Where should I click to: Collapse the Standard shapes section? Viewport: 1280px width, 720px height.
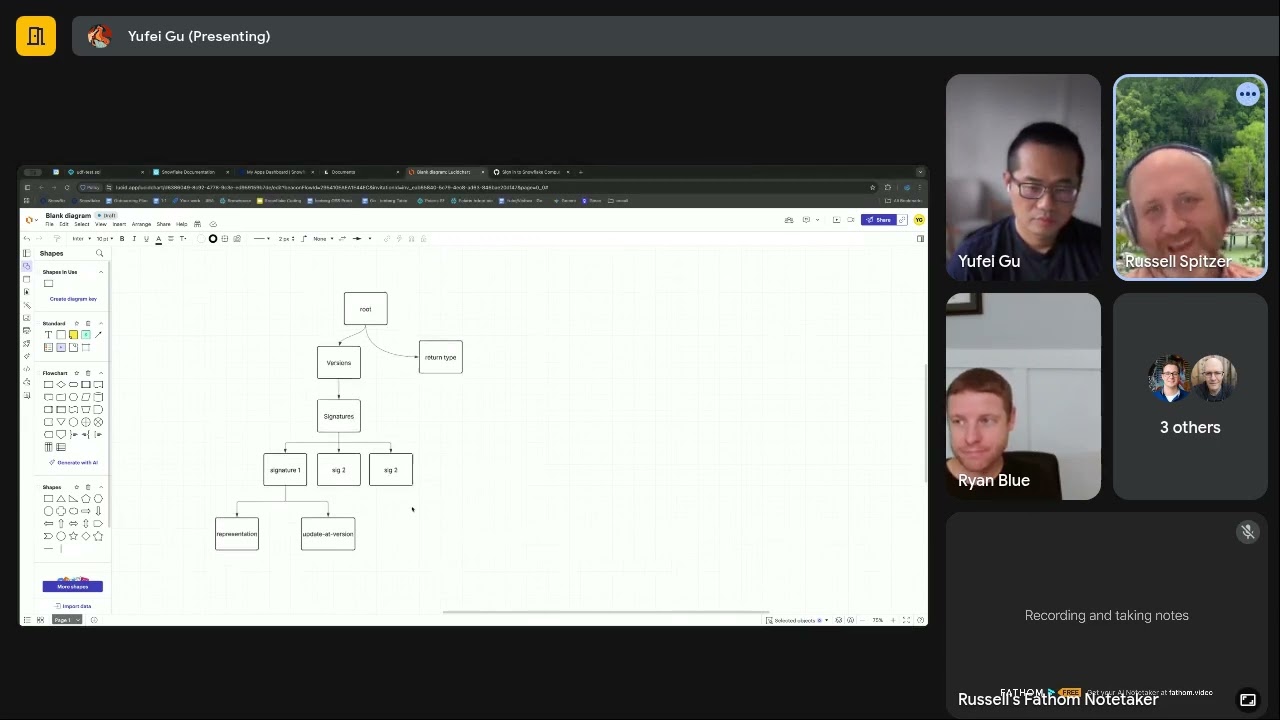tap(100, 323)
